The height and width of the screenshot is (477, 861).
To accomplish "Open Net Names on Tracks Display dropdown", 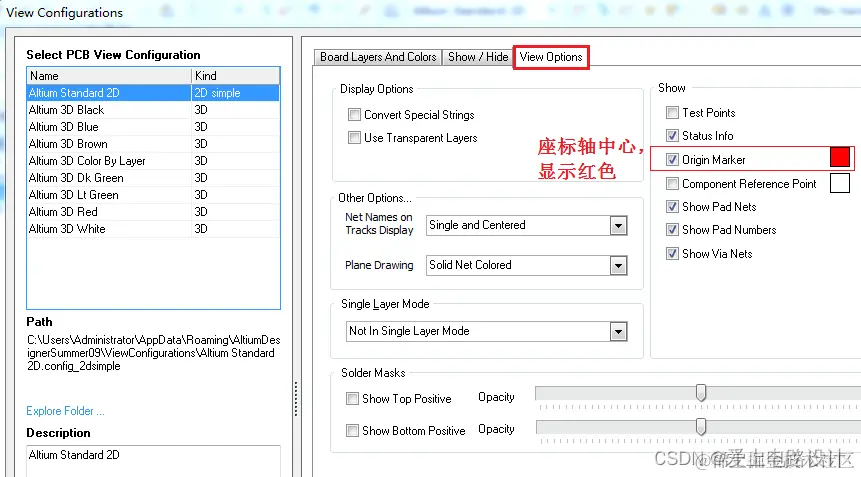I will coord(618,226).
